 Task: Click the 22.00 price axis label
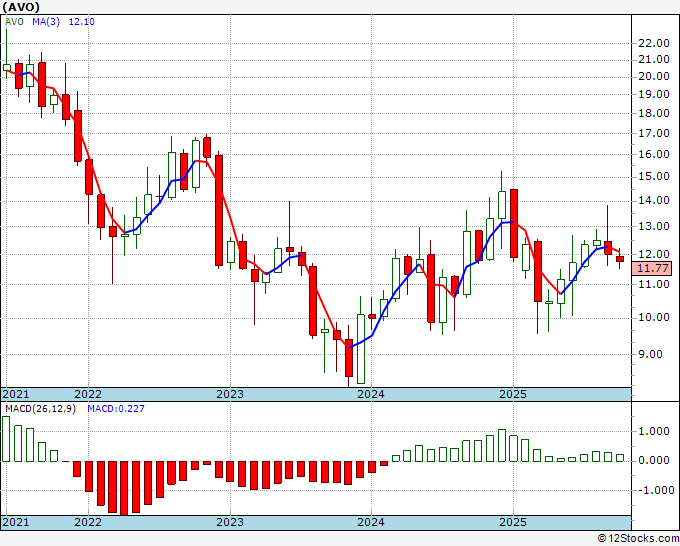tap(654, 43)
